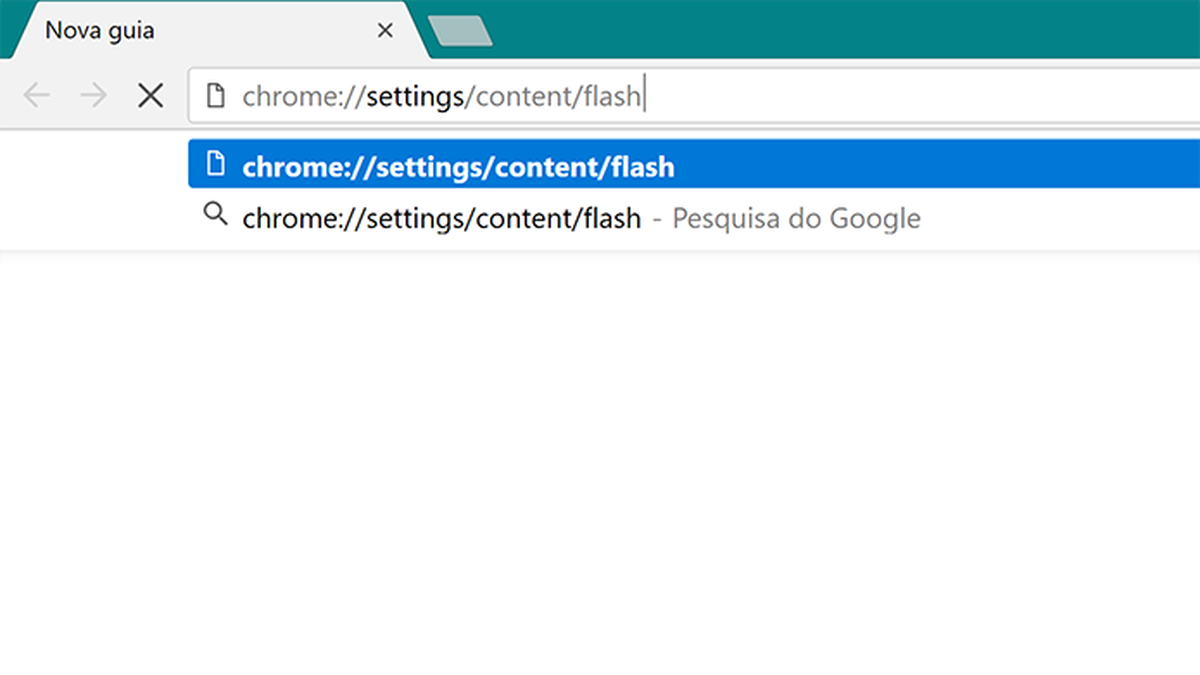The height and width of the screenshot is (675, 1200).
Task: Click the blank page area below the suggestions
Action: [x=600, y=460]
